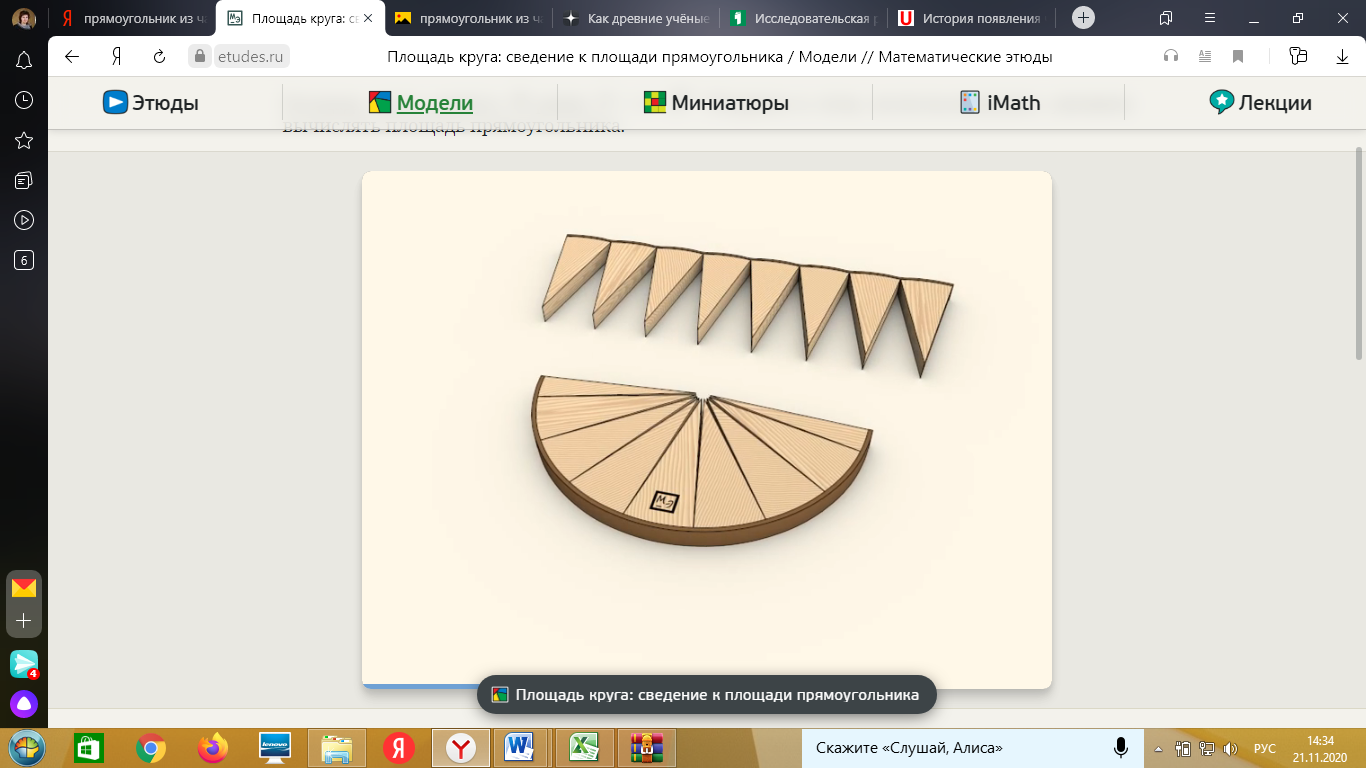Click the circle sectors model image
This screenshot has width=1366, height=768.
(x=707, y=429)
